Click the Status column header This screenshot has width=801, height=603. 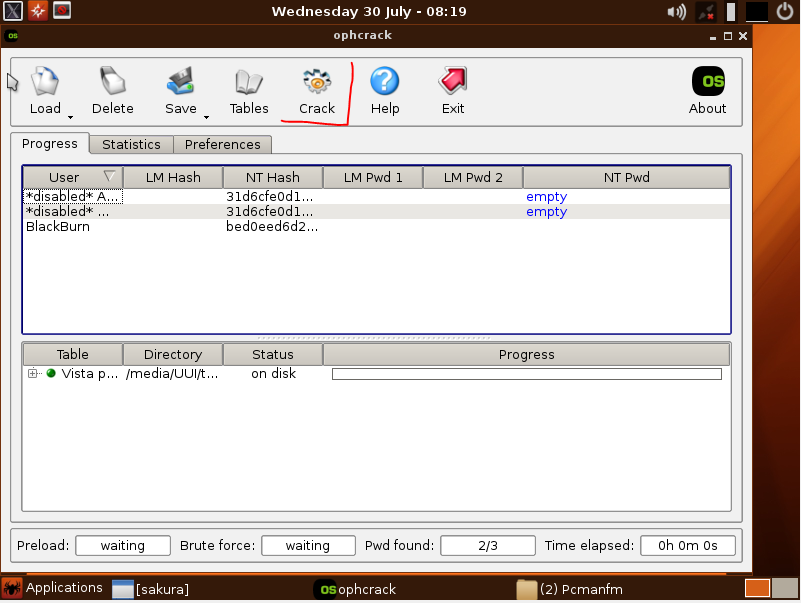[273, 354]
